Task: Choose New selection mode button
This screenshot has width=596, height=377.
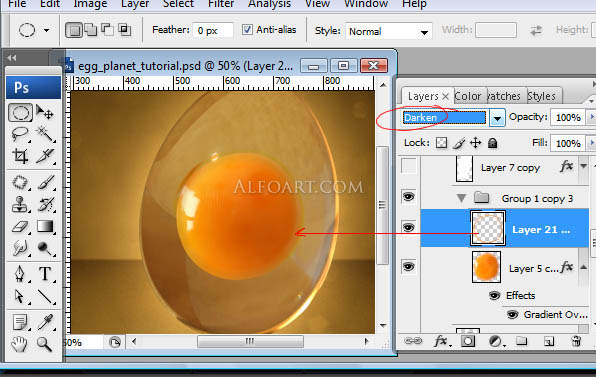Action: [x=74, y=30]
